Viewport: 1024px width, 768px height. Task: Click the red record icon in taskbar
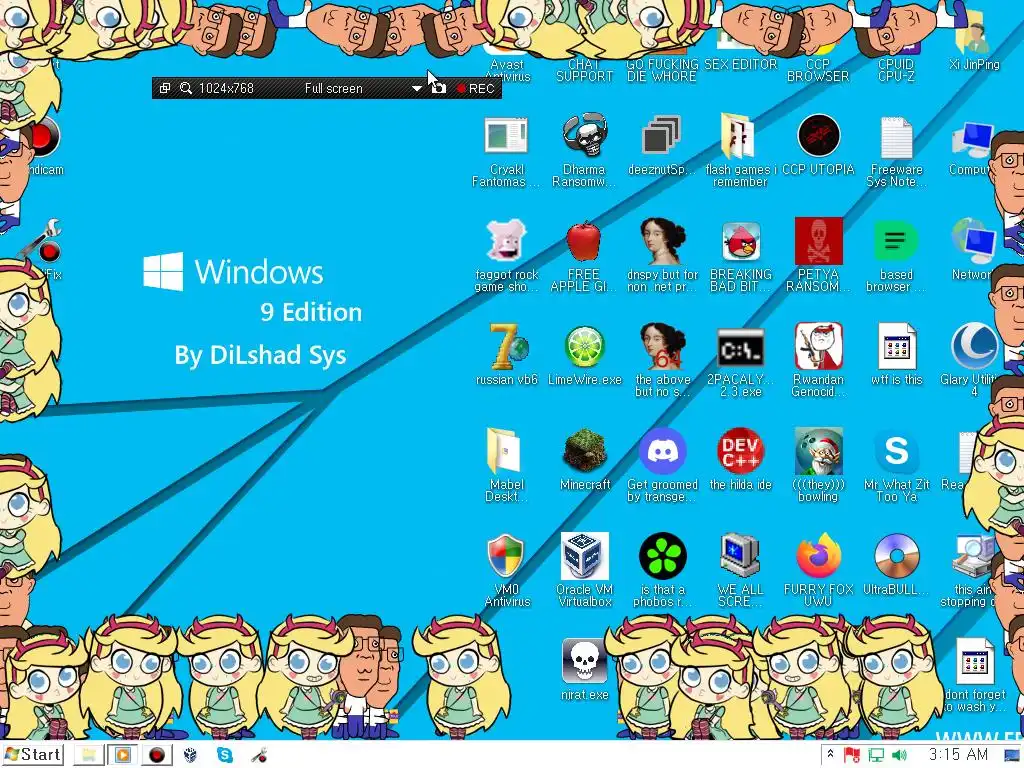tap(156, 755)
